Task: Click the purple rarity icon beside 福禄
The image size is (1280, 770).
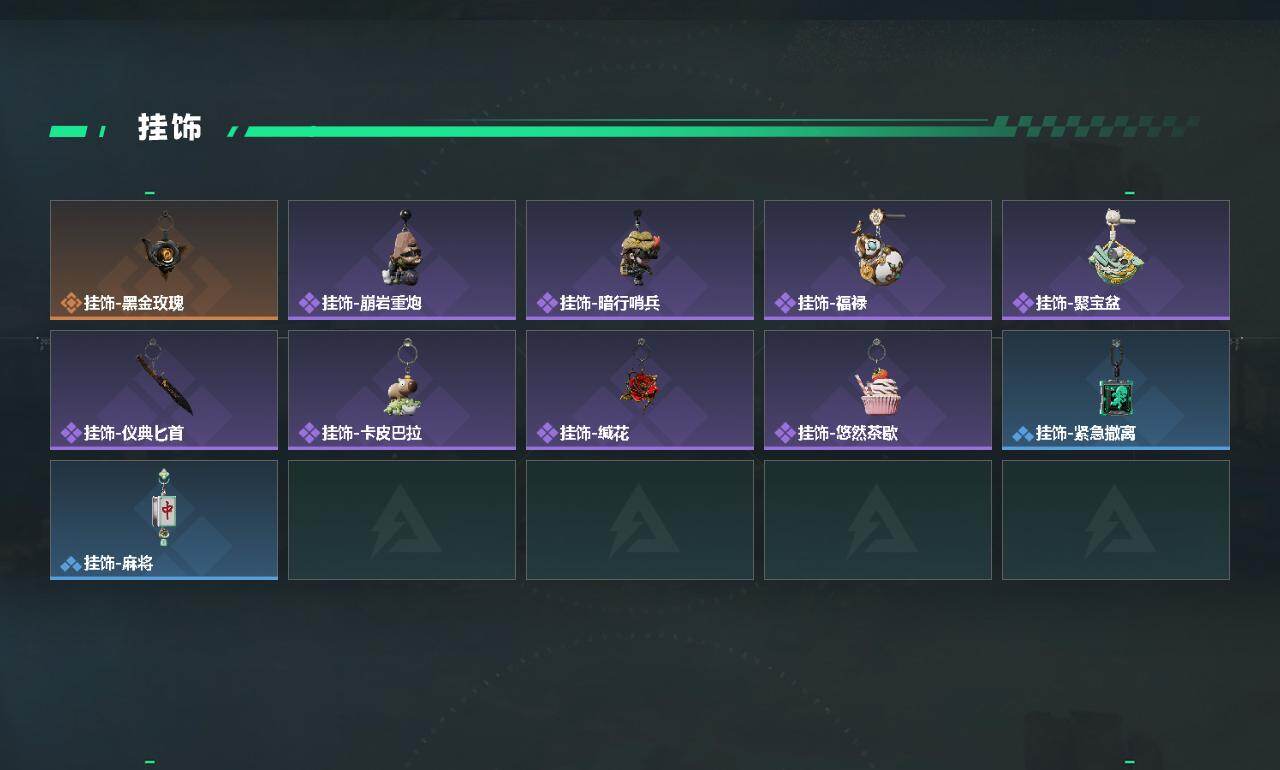Action: [785, 303]
